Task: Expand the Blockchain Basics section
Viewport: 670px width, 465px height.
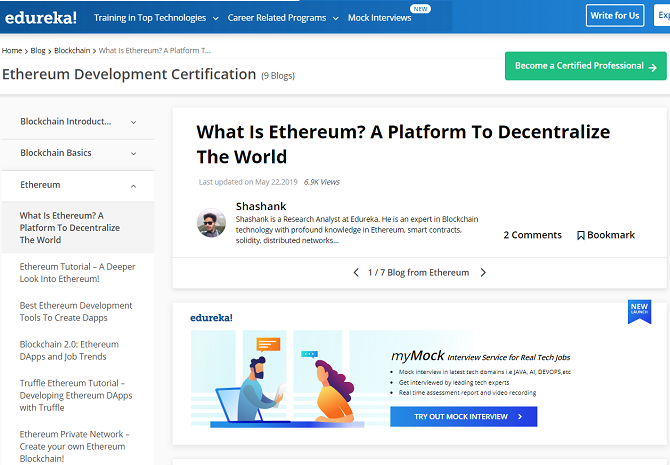Action: (78, 153)
